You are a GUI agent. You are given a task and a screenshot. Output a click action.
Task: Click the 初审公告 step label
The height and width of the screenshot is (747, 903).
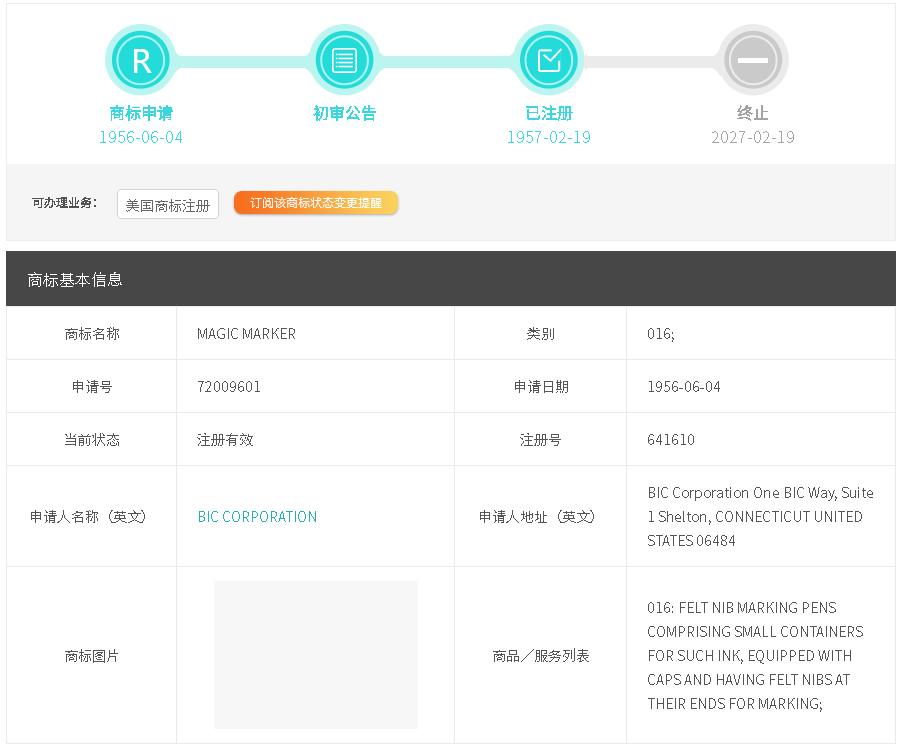point(345,113)
